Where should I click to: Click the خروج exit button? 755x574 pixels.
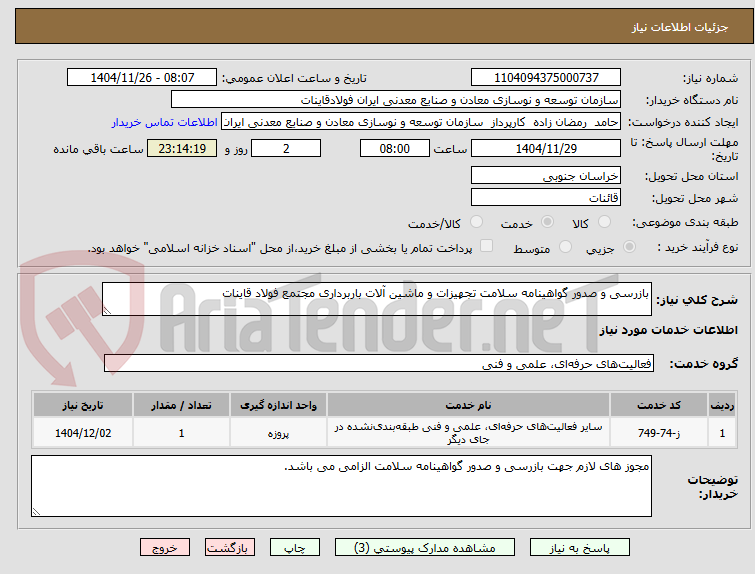click(165, 548)
